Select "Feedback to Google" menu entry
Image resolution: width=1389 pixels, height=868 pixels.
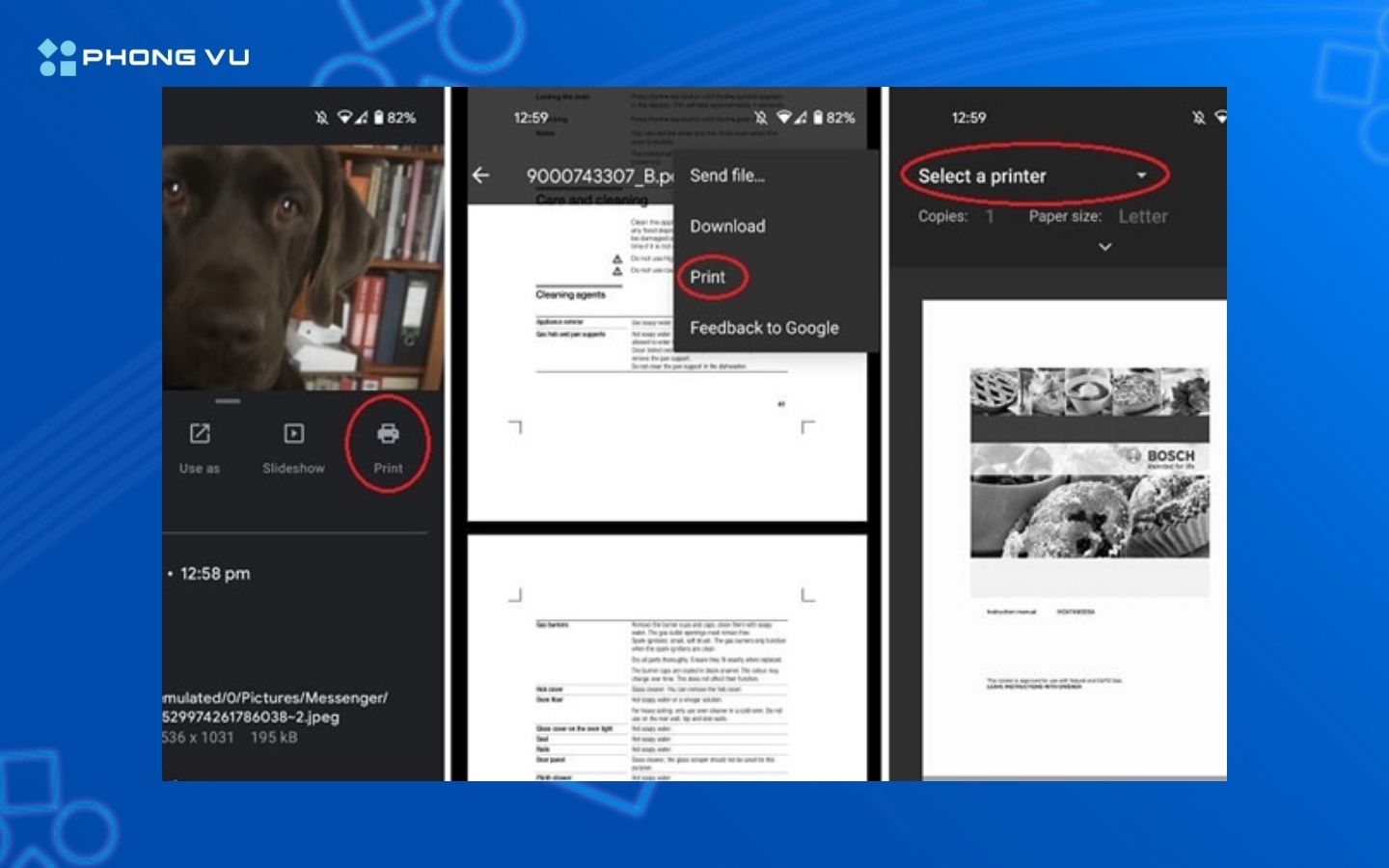pyautogui.click(x=764, y=329)
